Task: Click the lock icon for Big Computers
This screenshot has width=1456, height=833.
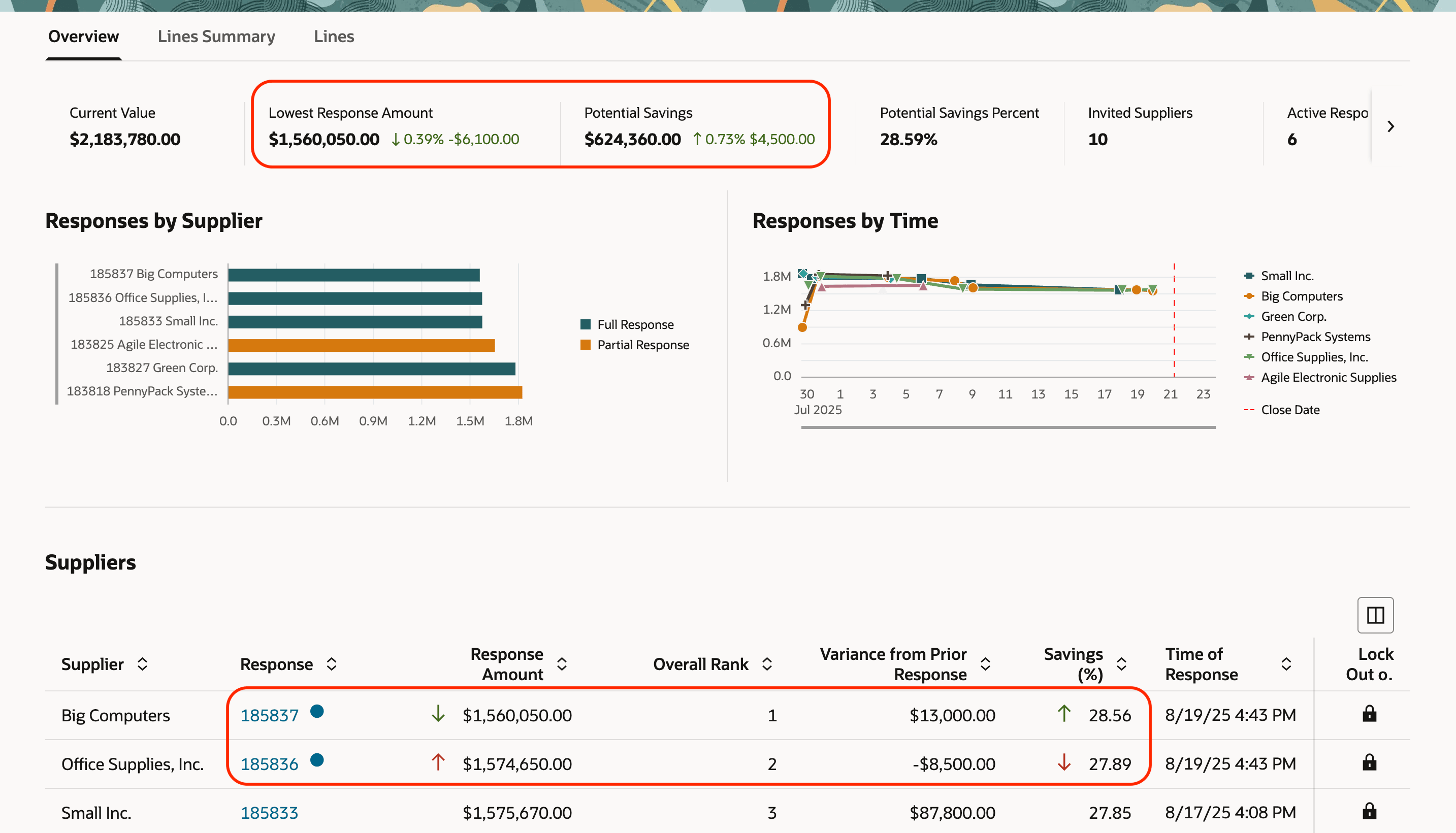Action: [x=1369, y=713]
